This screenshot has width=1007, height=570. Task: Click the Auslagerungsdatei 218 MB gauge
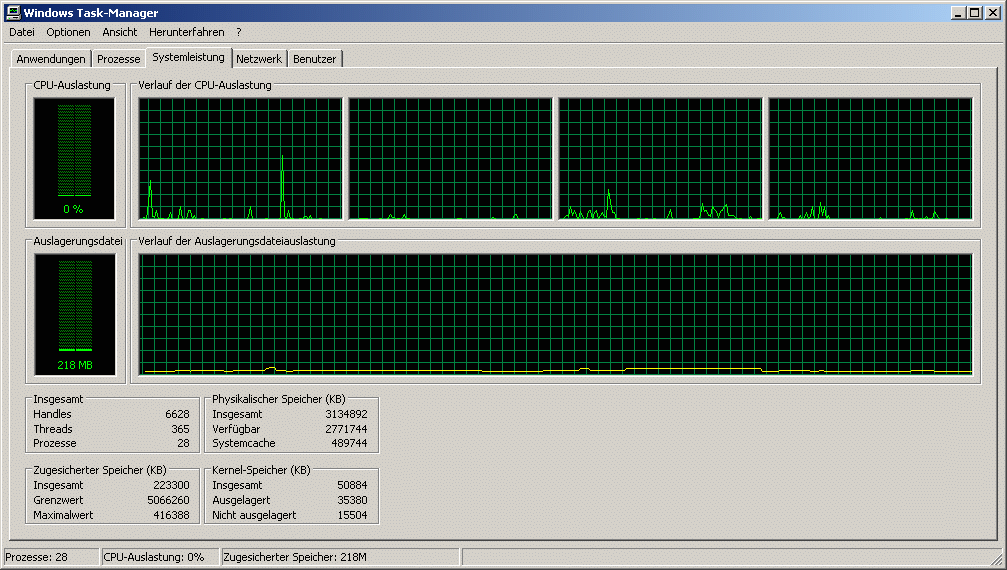[x=74, y=314]
